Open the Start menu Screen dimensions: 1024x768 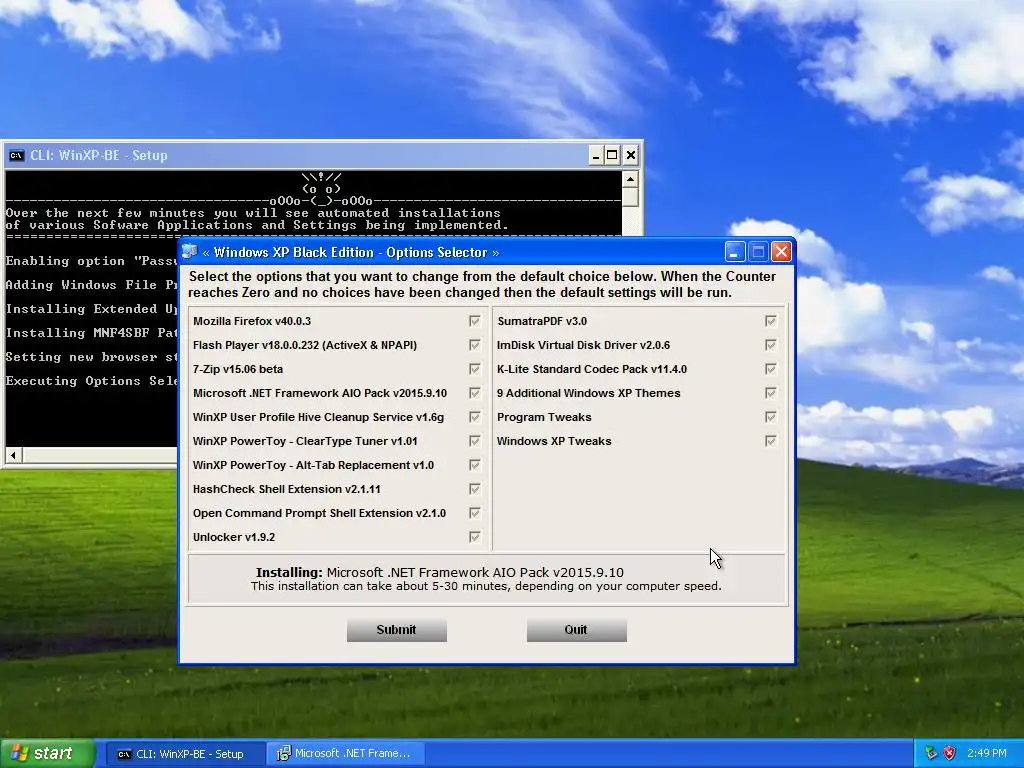pos(48,753)
